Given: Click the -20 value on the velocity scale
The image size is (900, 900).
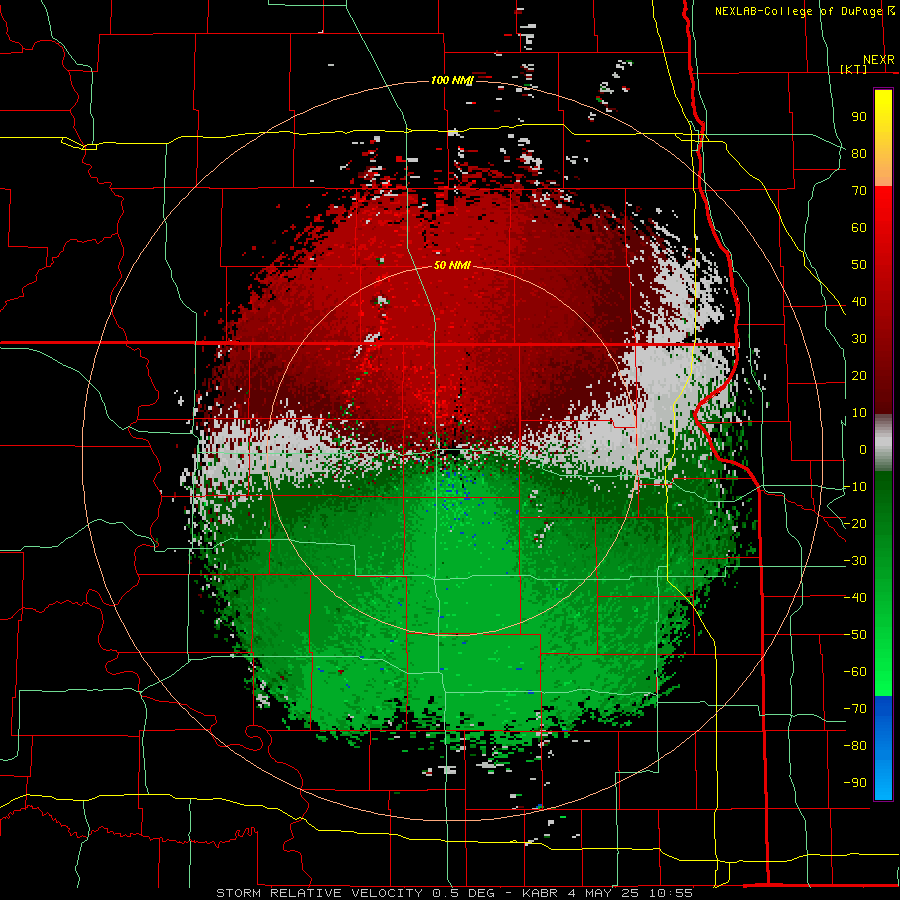Looking at the screenshot, I should (x=855, y=523).
